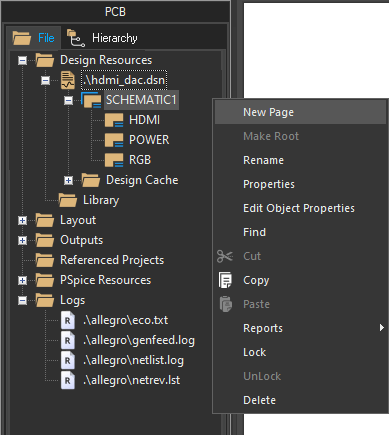389x435 pixels.
Task: Click the PCB panel title bar
Action: point(115,12)
